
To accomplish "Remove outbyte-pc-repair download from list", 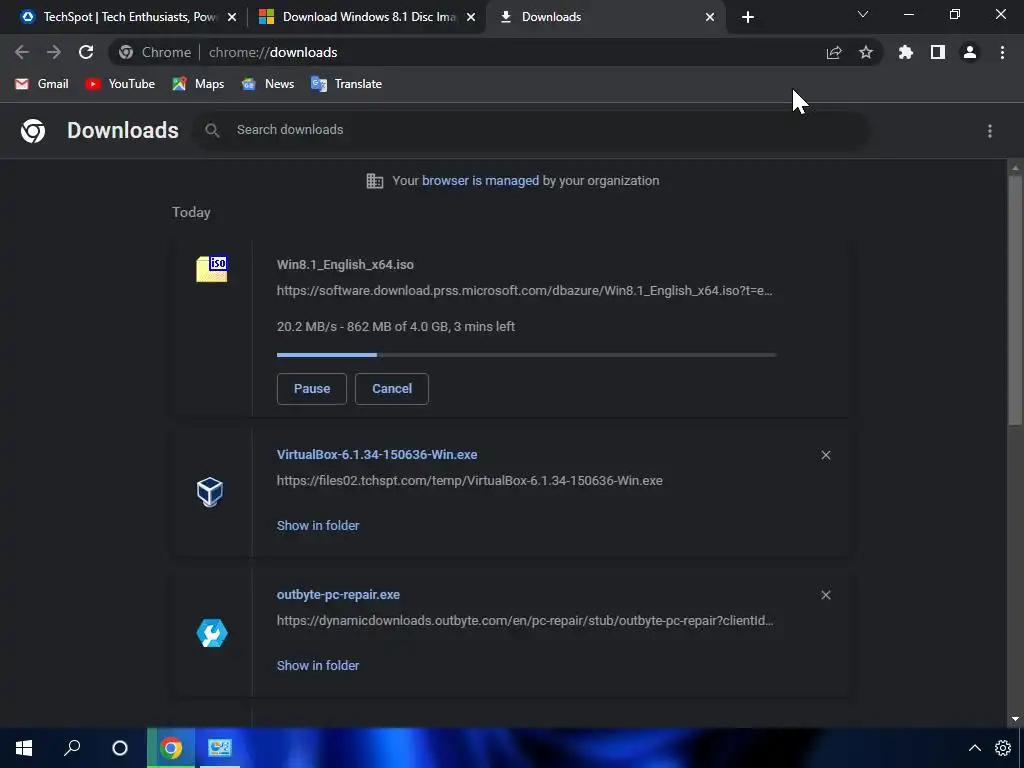I will (x=826, y=595).
